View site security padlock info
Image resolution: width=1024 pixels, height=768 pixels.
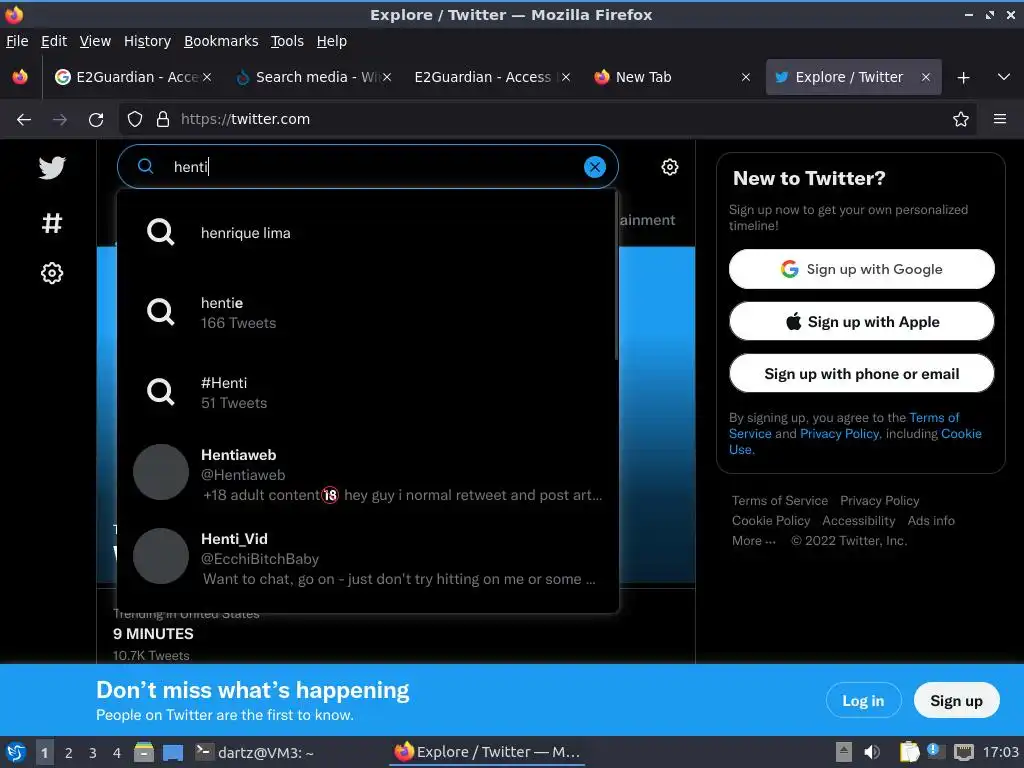163,119
